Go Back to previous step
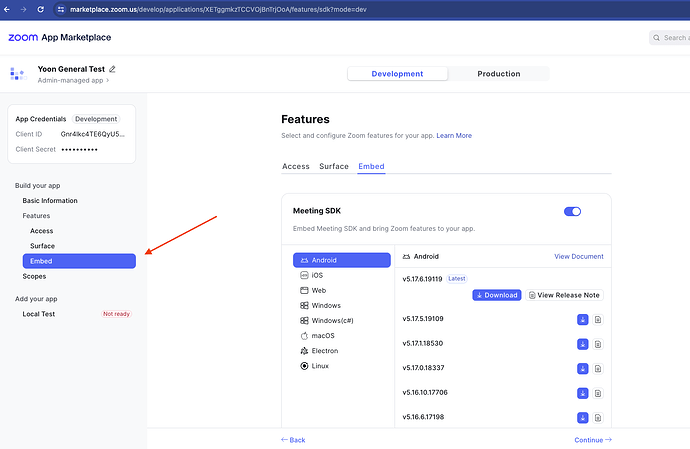The image size is (690, 449). [293, 440]
